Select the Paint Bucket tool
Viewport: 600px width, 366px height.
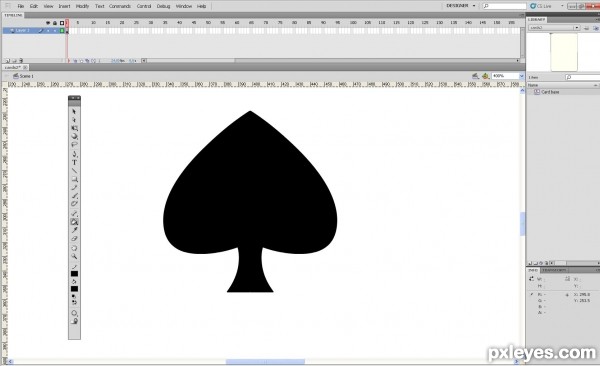click(74, 222)
